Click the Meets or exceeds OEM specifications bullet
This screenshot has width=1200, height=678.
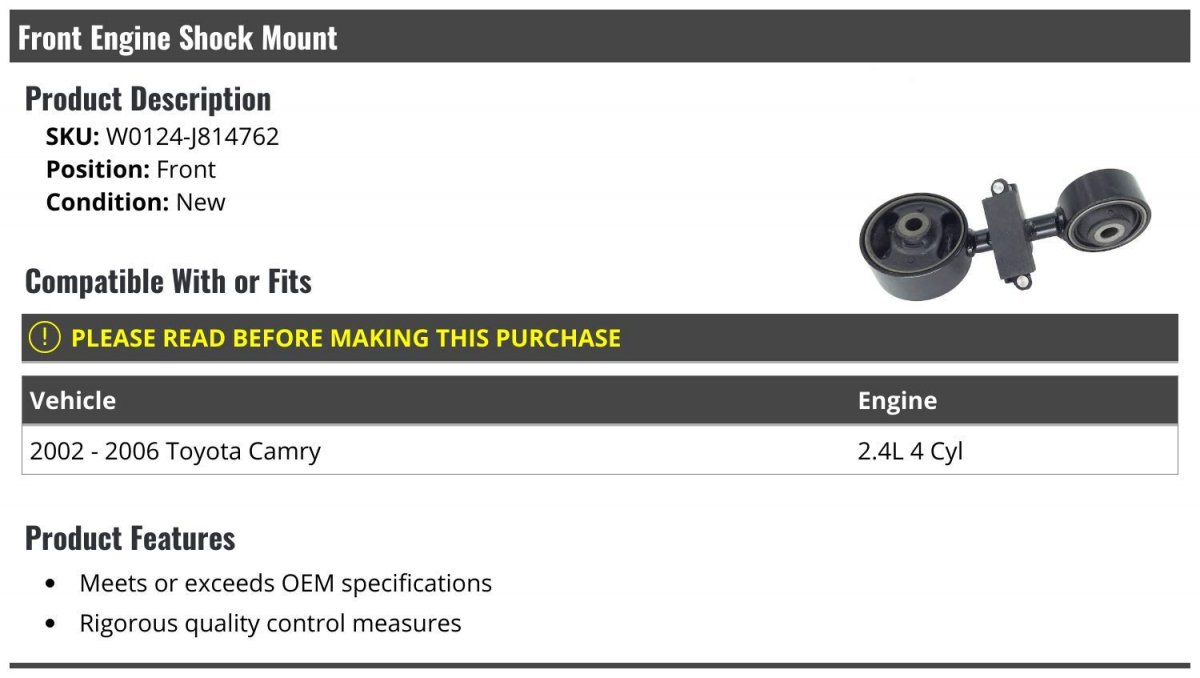click(x=285, y=582)
